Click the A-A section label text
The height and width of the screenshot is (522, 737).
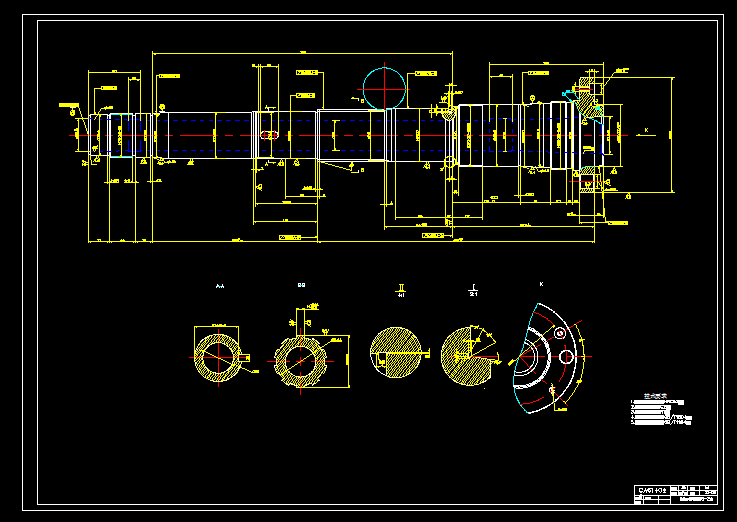tap(220, 286)
